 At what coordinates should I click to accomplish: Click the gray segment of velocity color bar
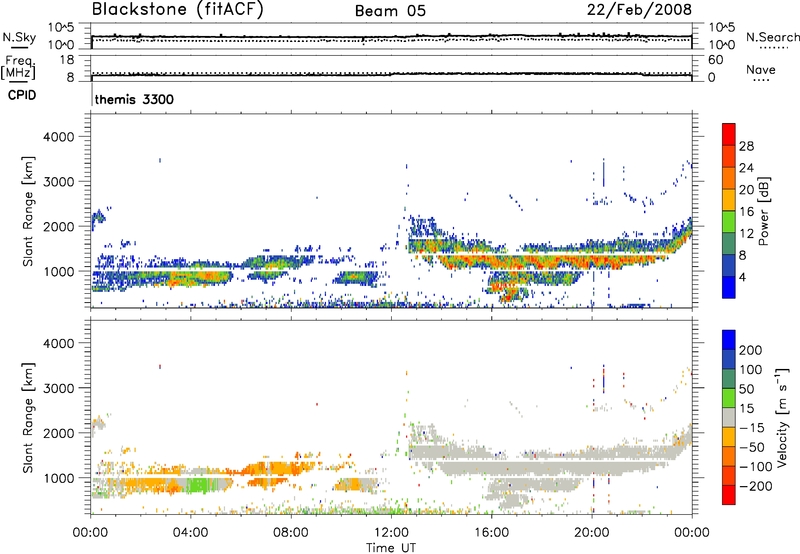[x=729, y=418]
